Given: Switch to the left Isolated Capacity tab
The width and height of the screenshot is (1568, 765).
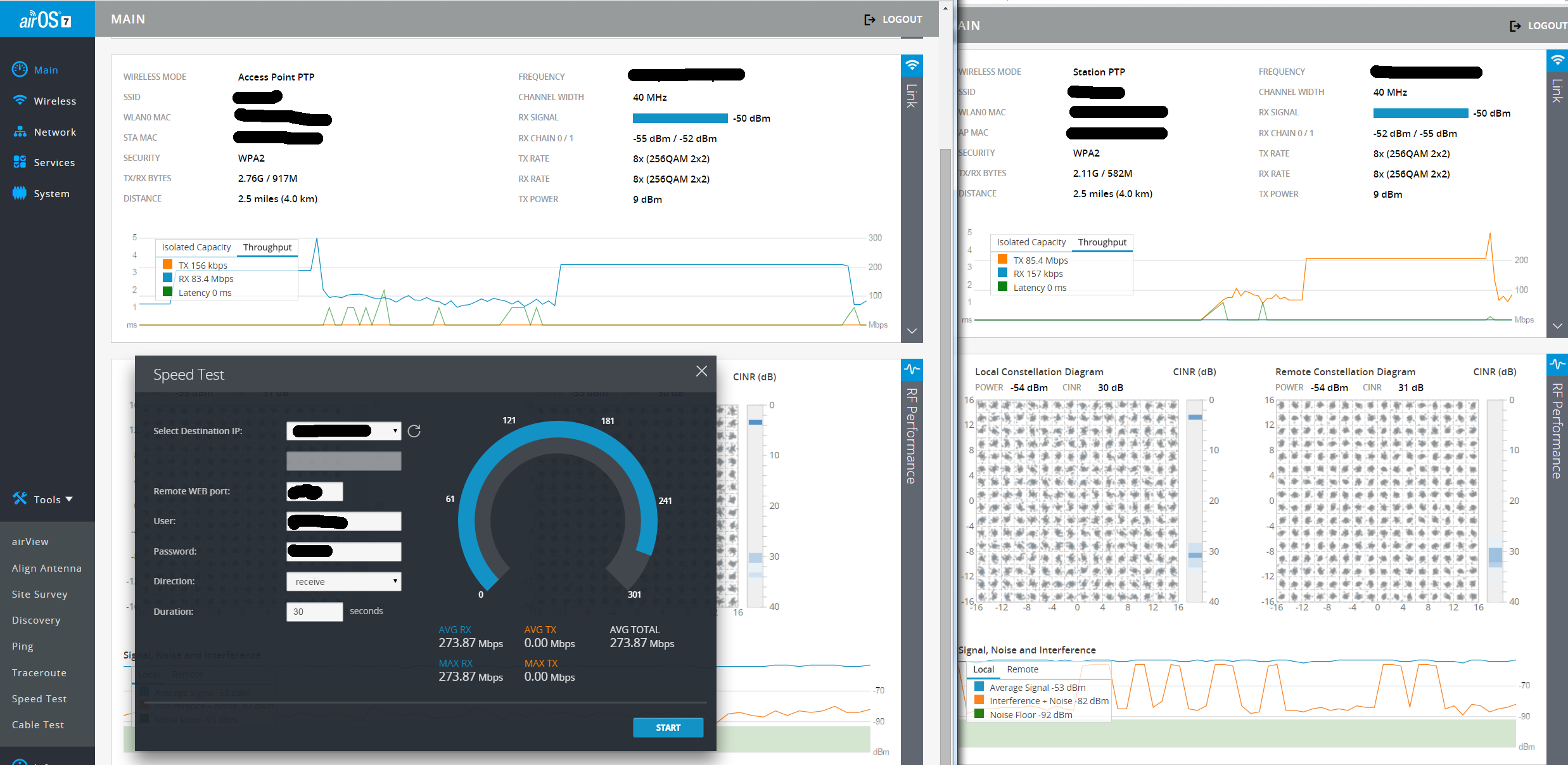Looking at the screenshot, I should pos(196,247).
